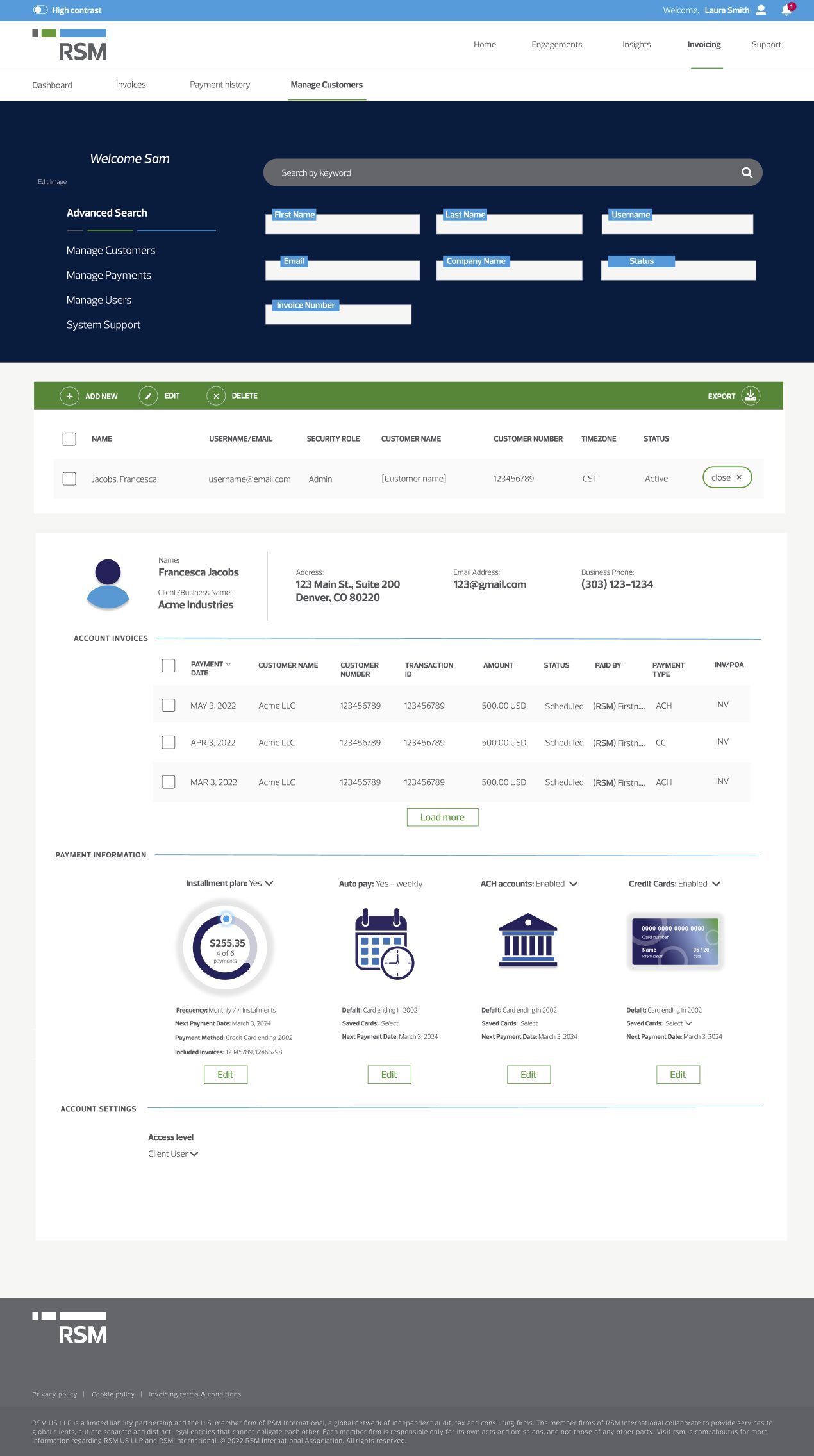Click the Edit image link
The image size is (814, 1456).
pos(52,182)
